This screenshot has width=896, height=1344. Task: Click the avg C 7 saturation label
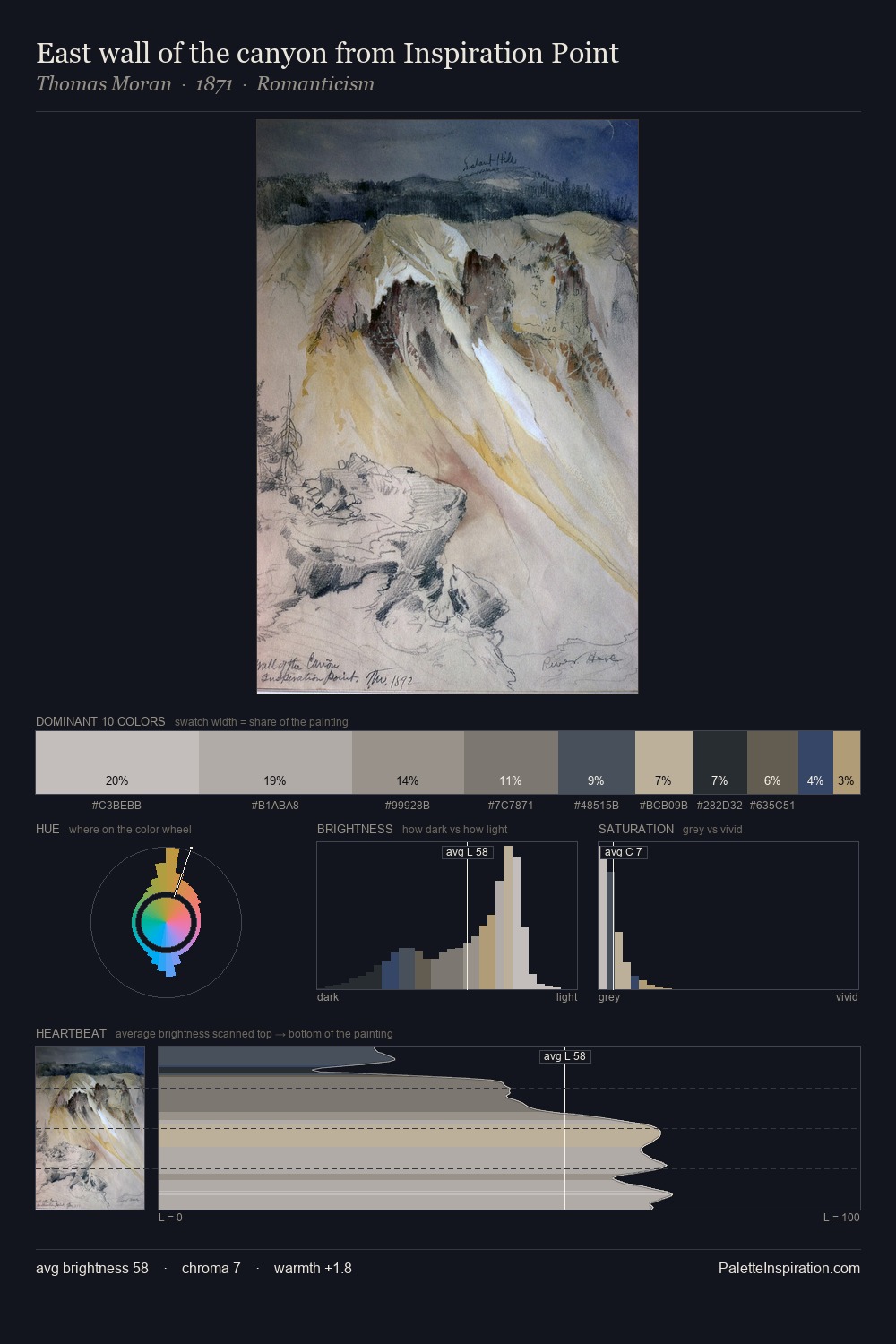[x=623, y=852]
